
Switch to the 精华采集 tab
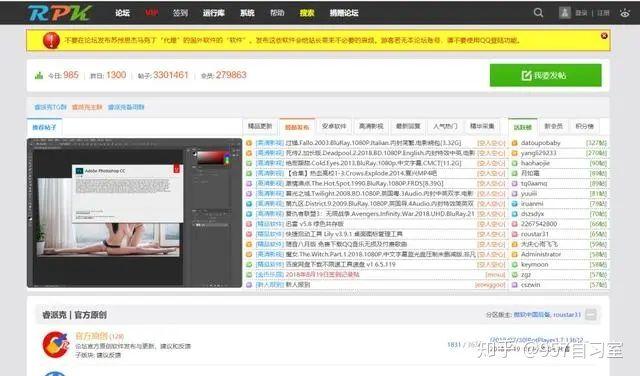(482, 126)
